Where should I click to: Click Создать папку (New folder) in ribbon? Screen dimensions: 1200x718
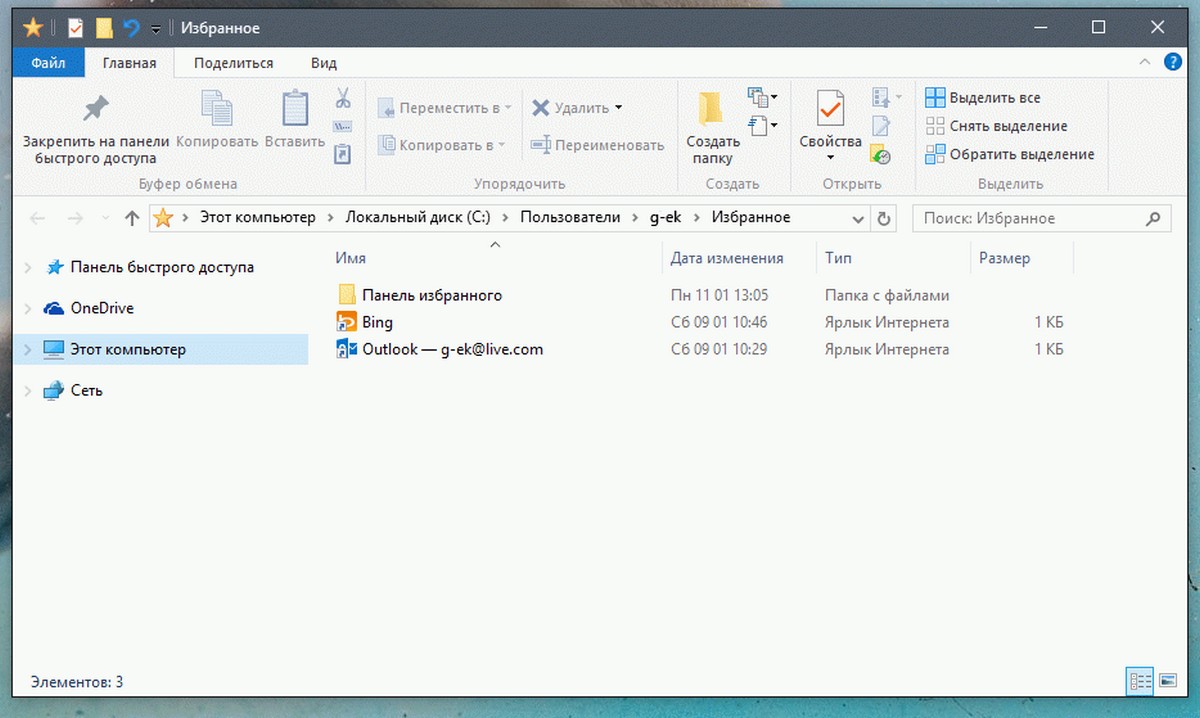point(712,129)
